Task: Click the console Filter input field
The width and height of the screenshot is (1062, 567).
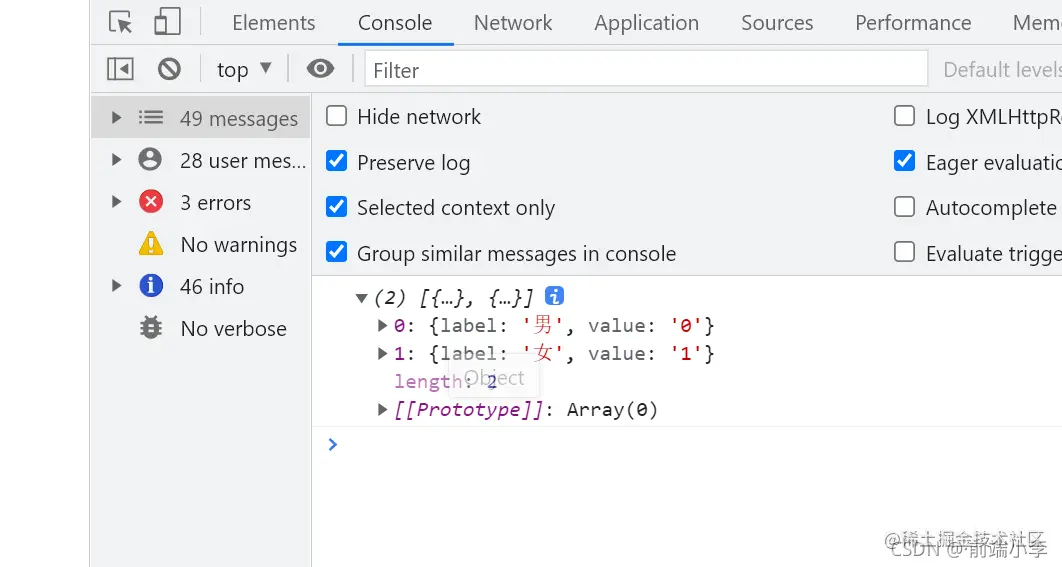Action: pos(646,69)
